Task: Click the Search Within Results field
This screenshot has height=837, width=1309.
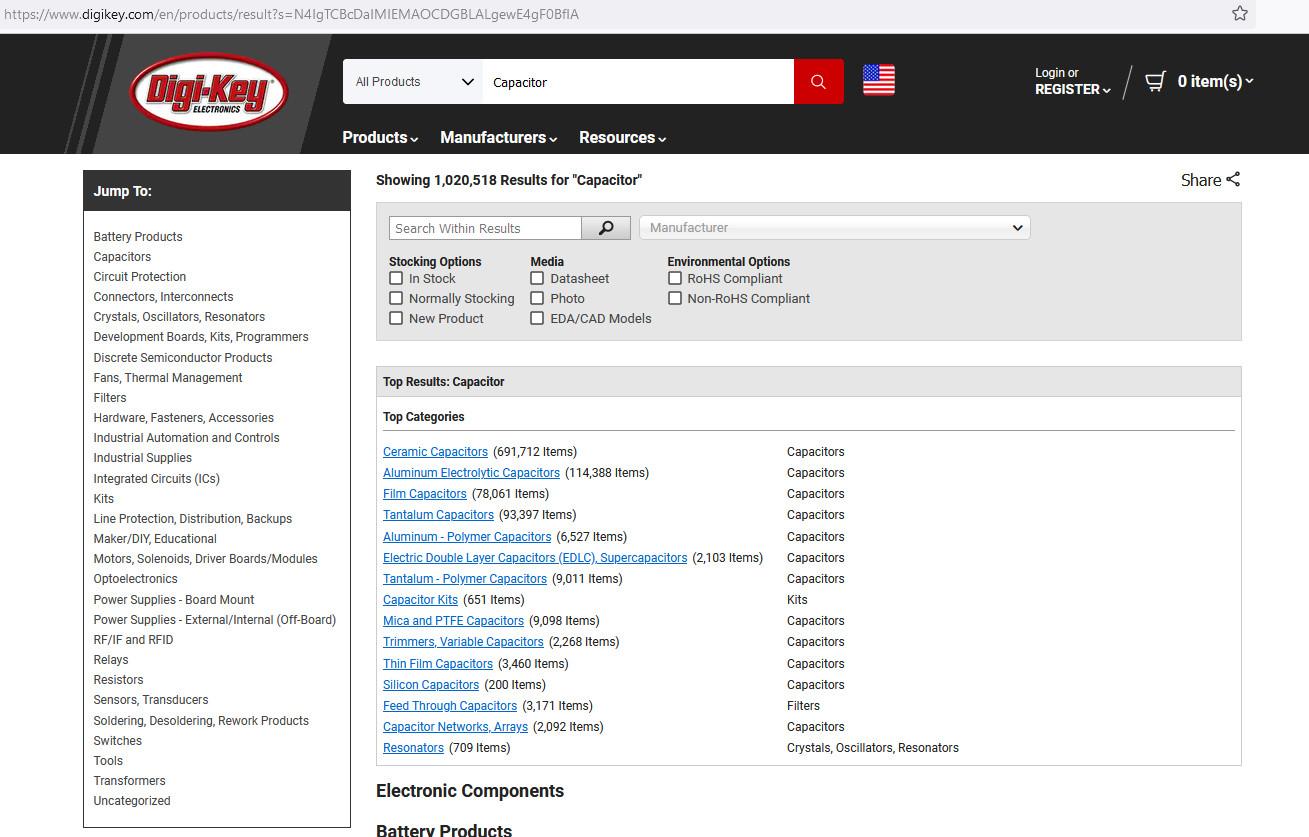Action: point(485,228)
